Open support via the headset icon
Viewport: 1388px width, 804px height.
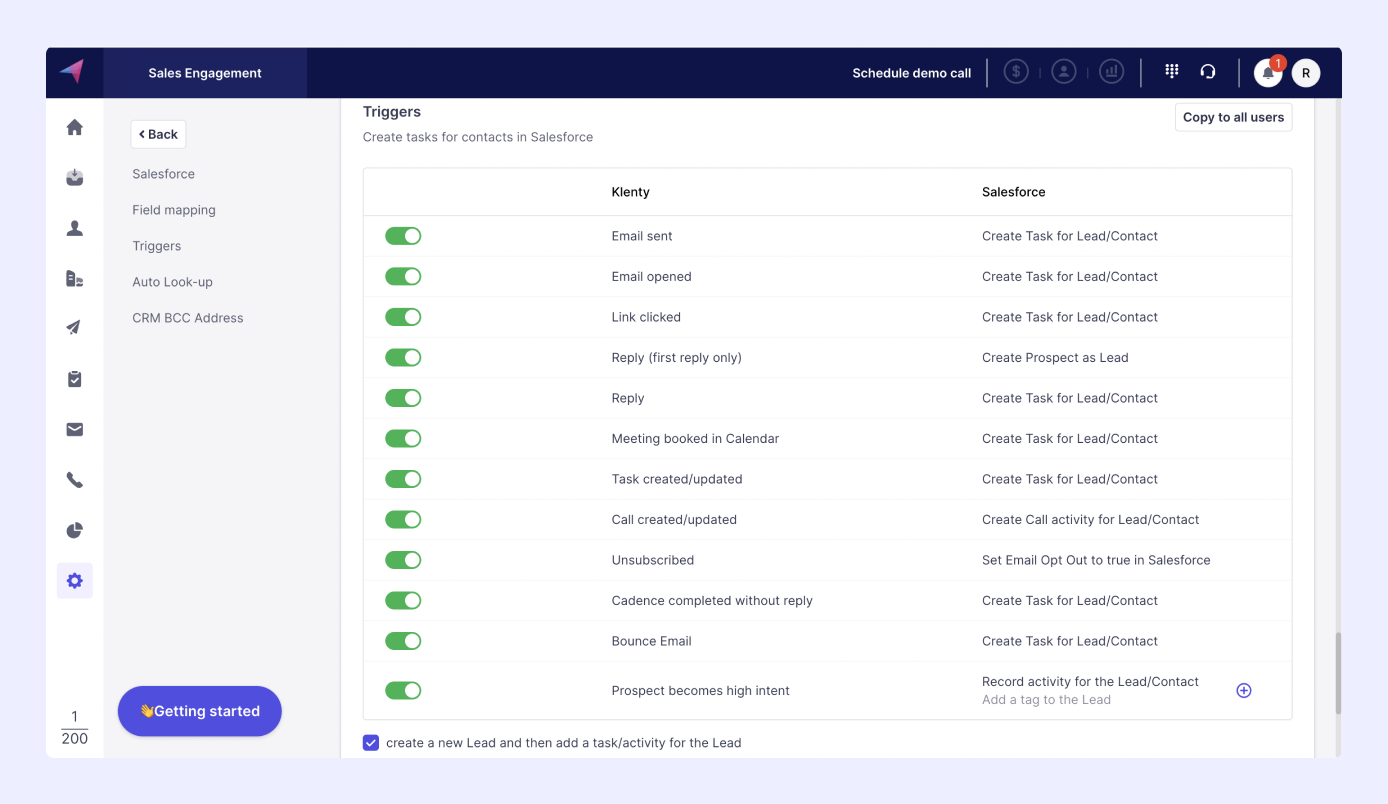[1208, 71]
